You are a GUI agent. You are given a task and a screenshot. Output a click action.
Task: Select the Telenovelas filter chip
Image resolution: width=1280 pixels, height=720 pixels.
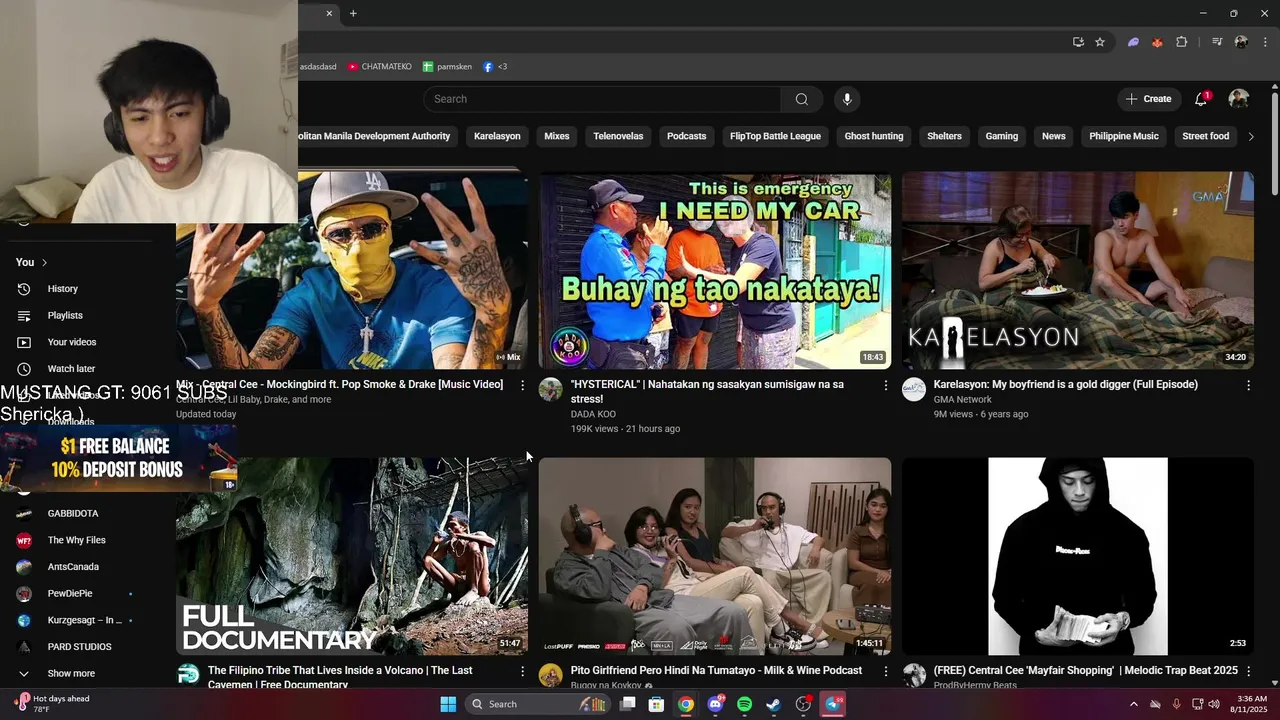click(x=618, y=136)
